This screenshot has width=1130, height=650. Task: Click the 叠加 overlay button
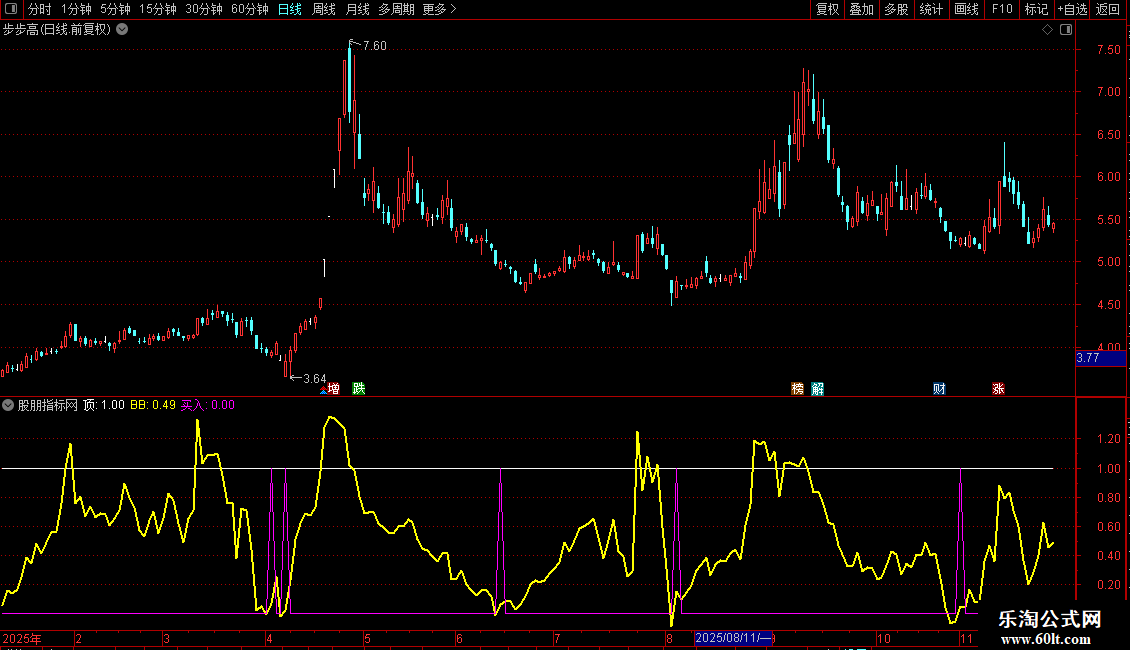pos(862,9)
